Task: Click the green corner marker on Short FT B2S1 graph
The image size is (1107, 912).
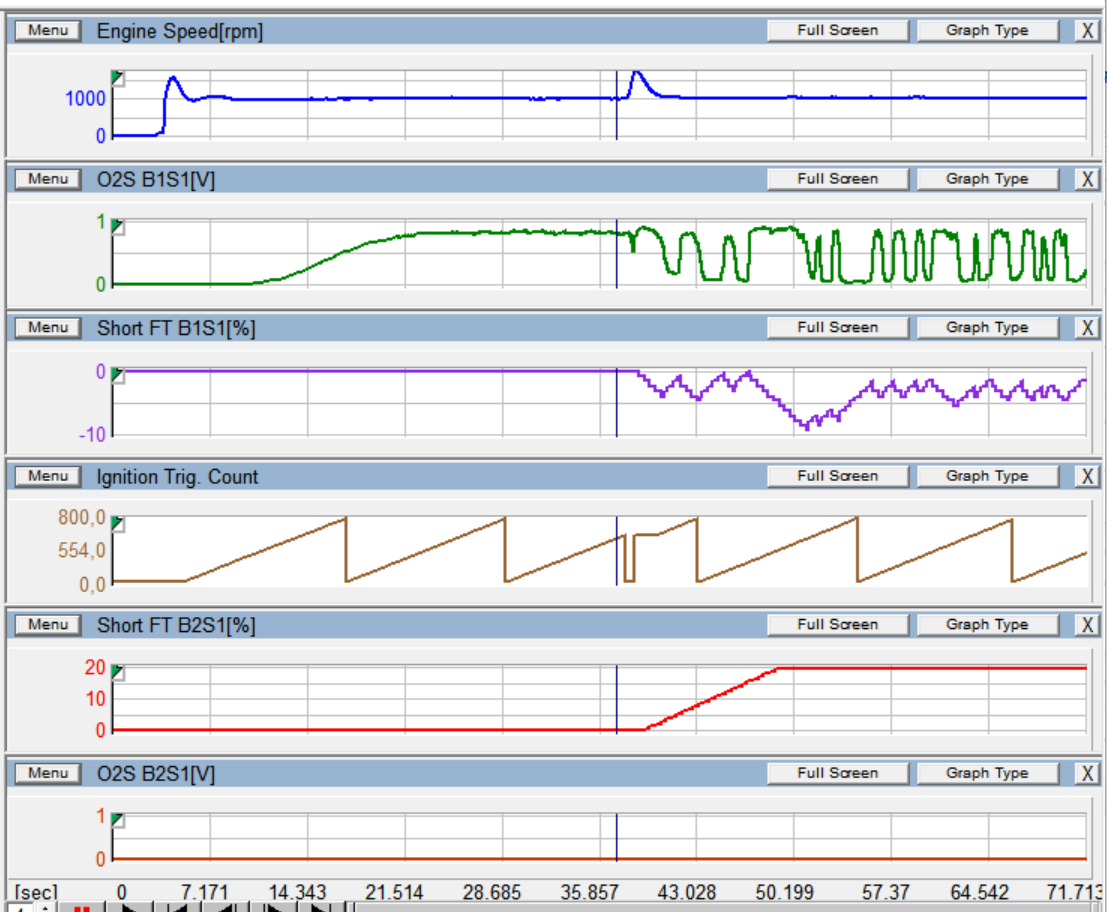Action: pos(118,673)
